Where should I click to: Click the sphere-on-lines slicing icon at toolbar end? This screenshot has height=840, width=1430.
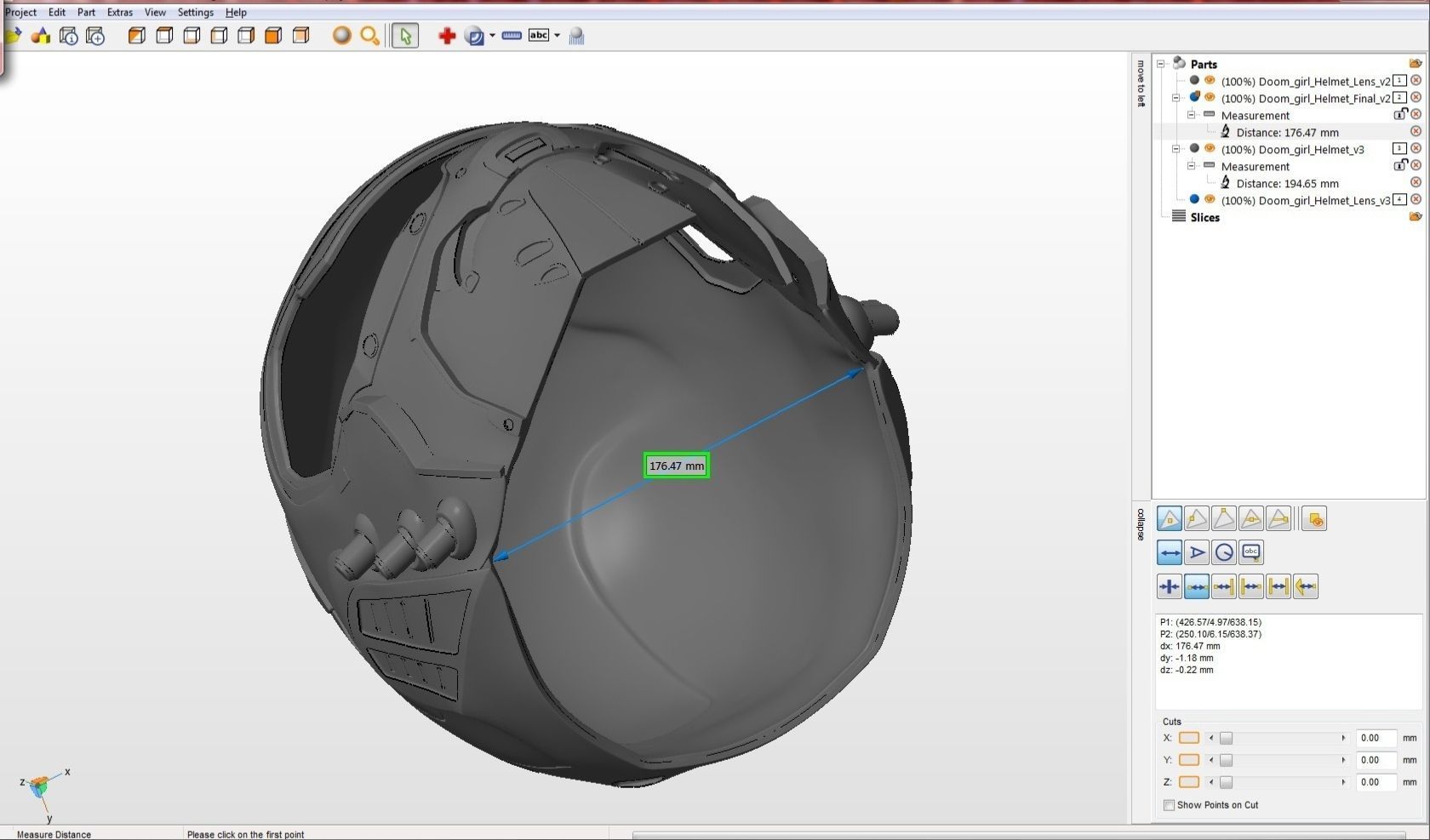point(576,36)
